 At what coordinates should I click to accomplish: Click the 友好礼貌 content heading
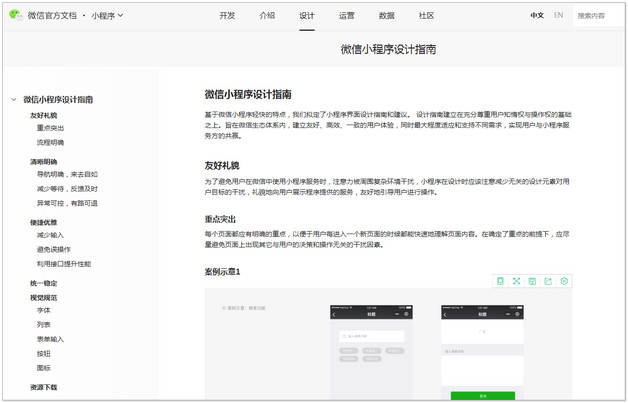click(222, 165)
